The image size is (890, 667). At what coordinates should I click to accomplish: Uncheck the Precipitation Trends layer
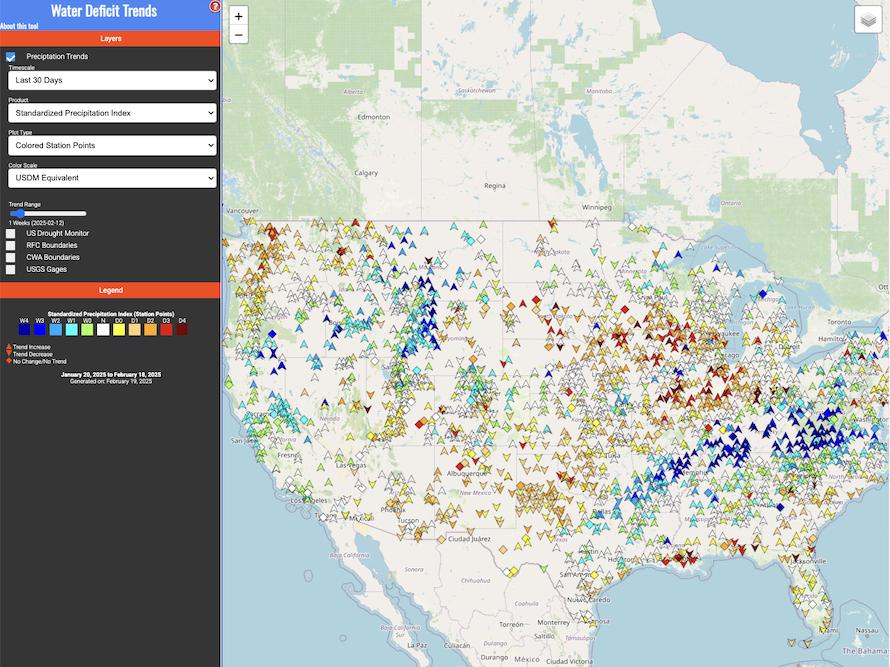coord(12,56)
